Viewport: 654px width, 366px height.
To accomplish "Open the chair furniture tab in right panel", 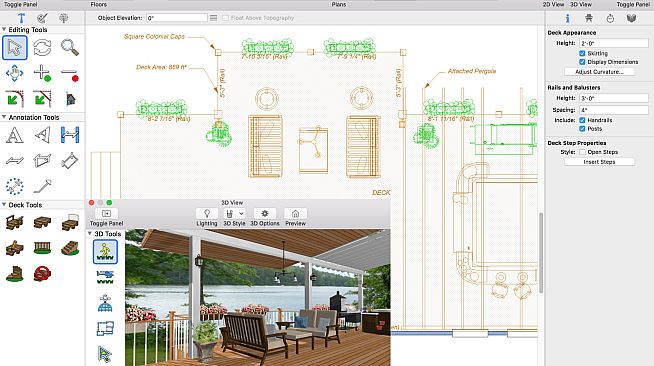I will (589, 18).
